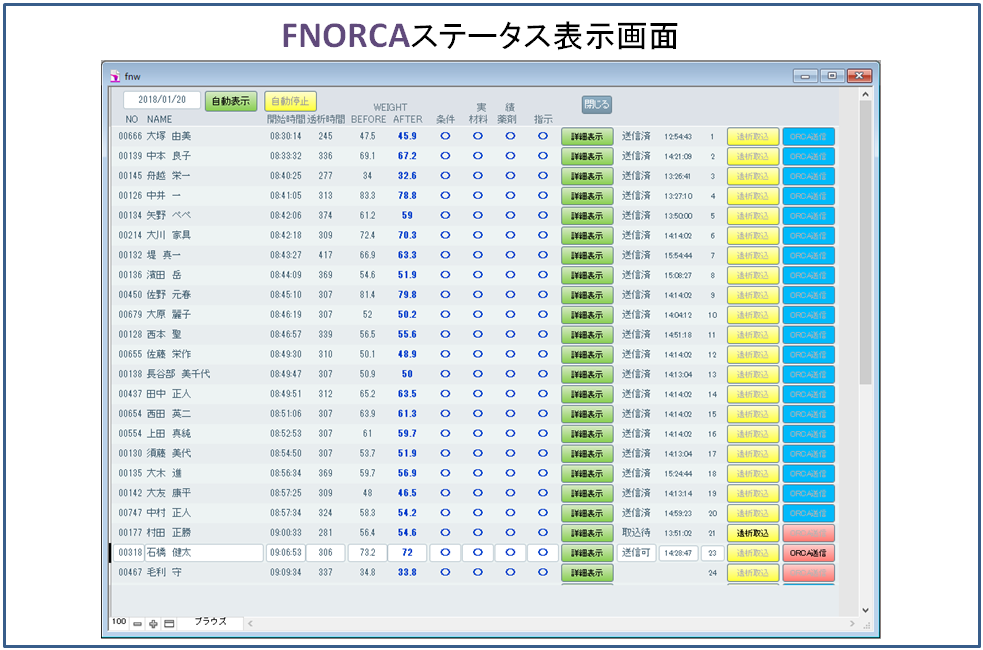Click the 石橋 健太 name field
983x650 pixels.
(204, 553)
